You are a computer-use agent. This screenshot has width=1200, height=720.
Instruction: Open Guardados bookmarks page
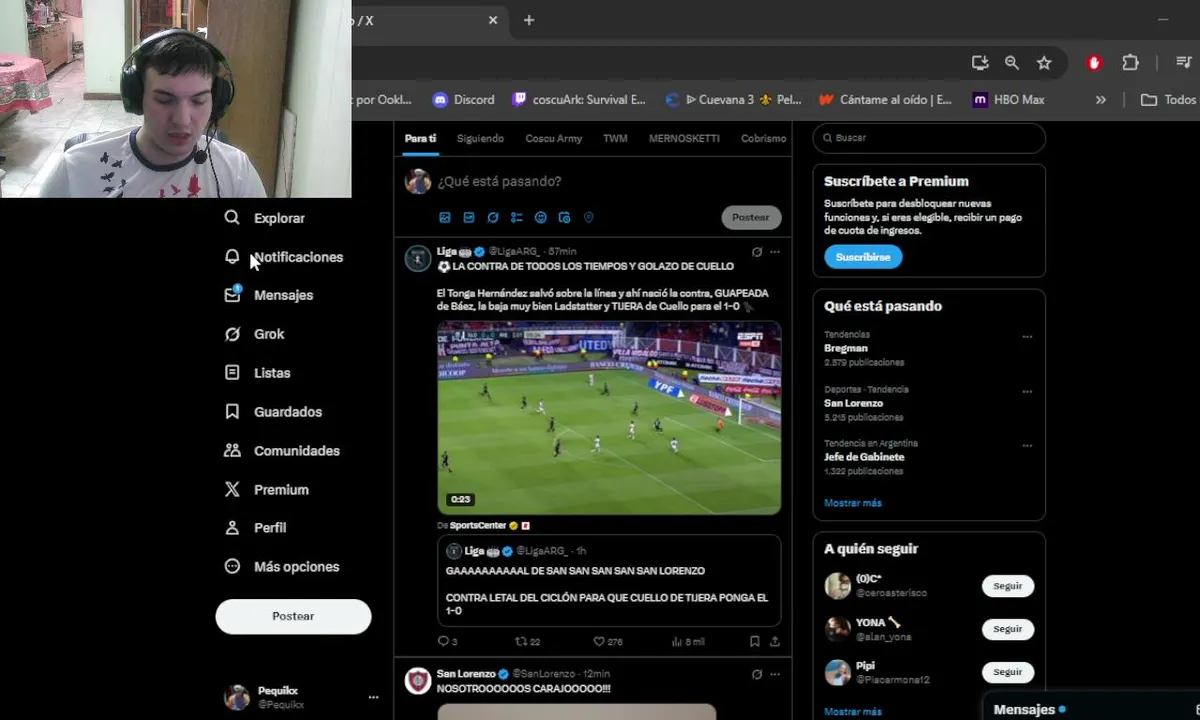[274, 412]
